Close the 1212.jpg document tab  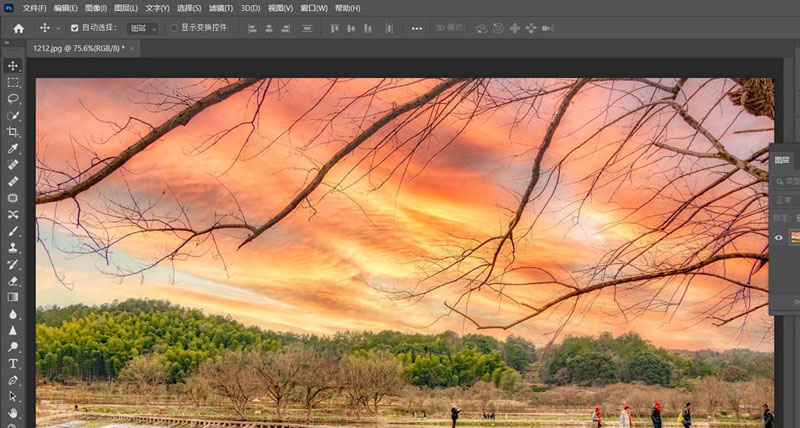click(x=134, y=48)
